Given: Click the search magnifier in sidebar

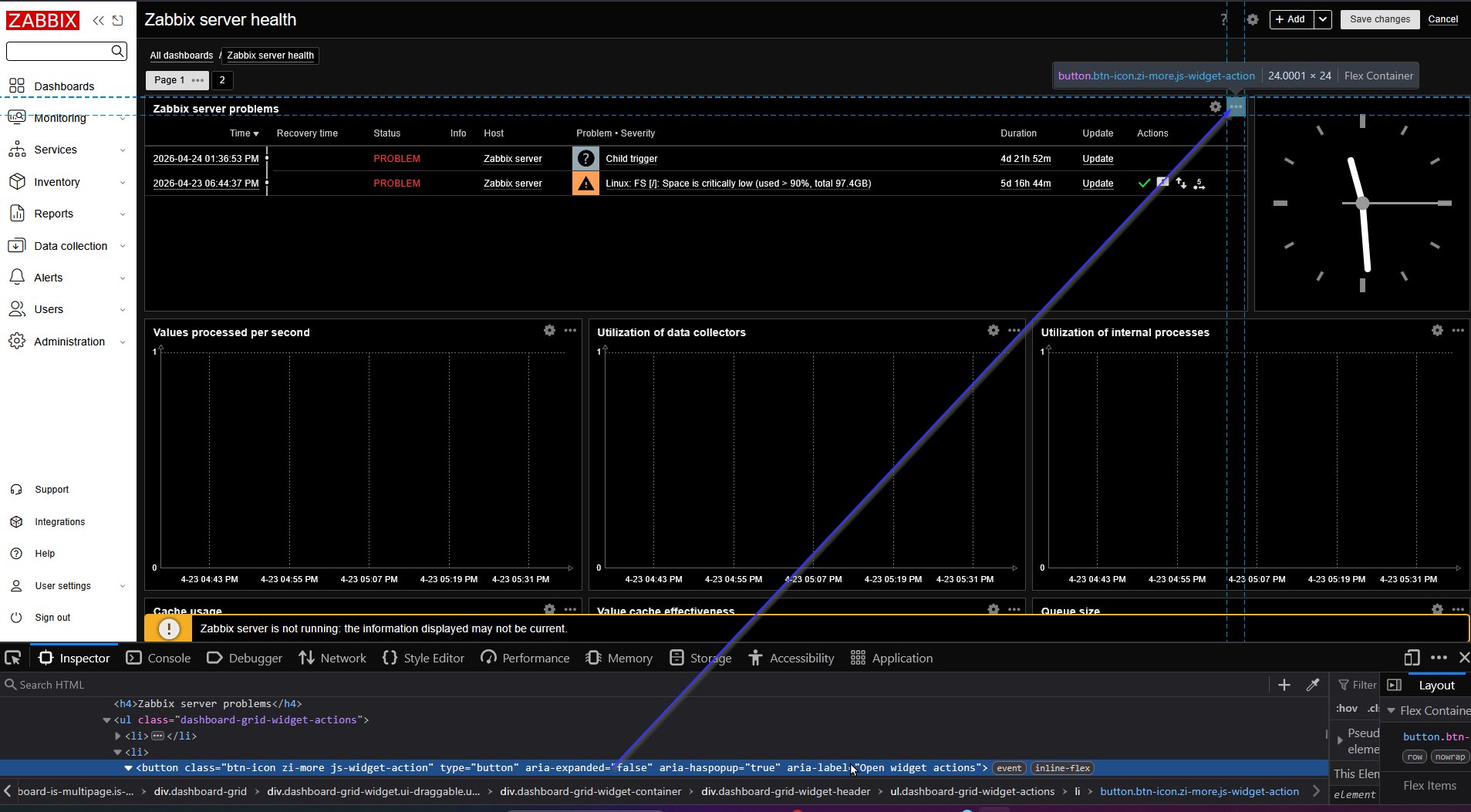Looking at the screenshot, I should coord(117,51).
